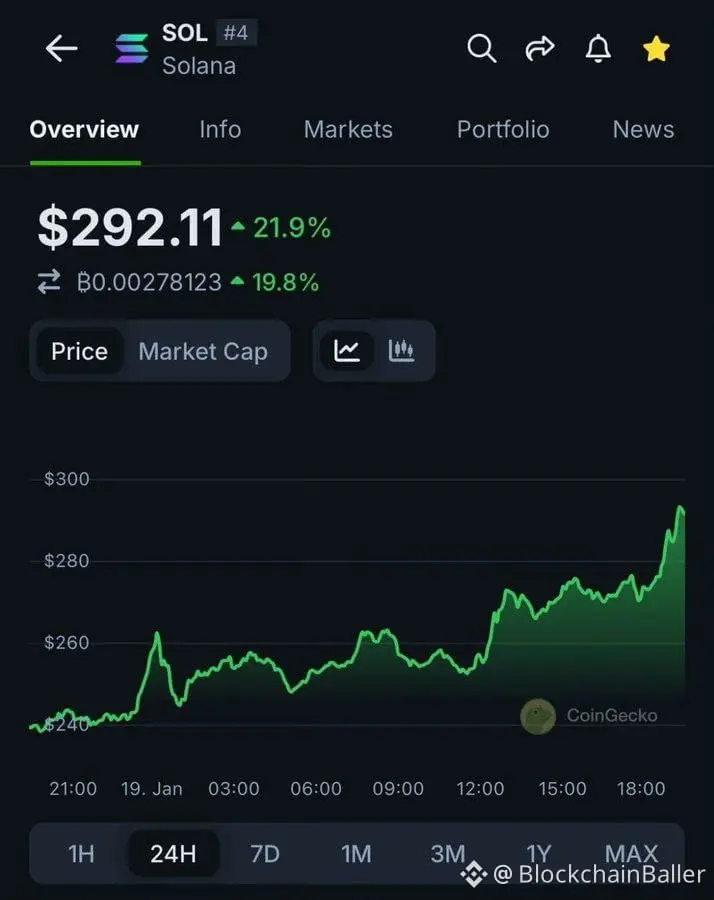Choose the 7D time range
The height and width of the screenshot is (900, 714).
265,853
